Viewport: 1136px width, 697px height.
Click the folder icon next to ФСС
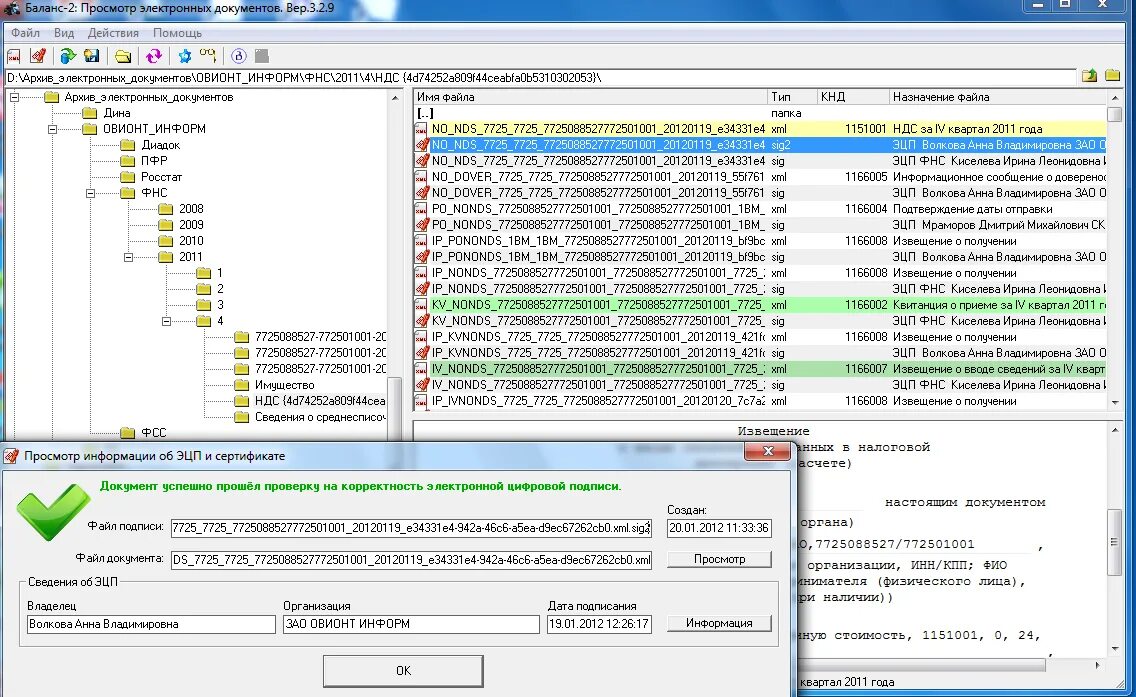(128, 433)
